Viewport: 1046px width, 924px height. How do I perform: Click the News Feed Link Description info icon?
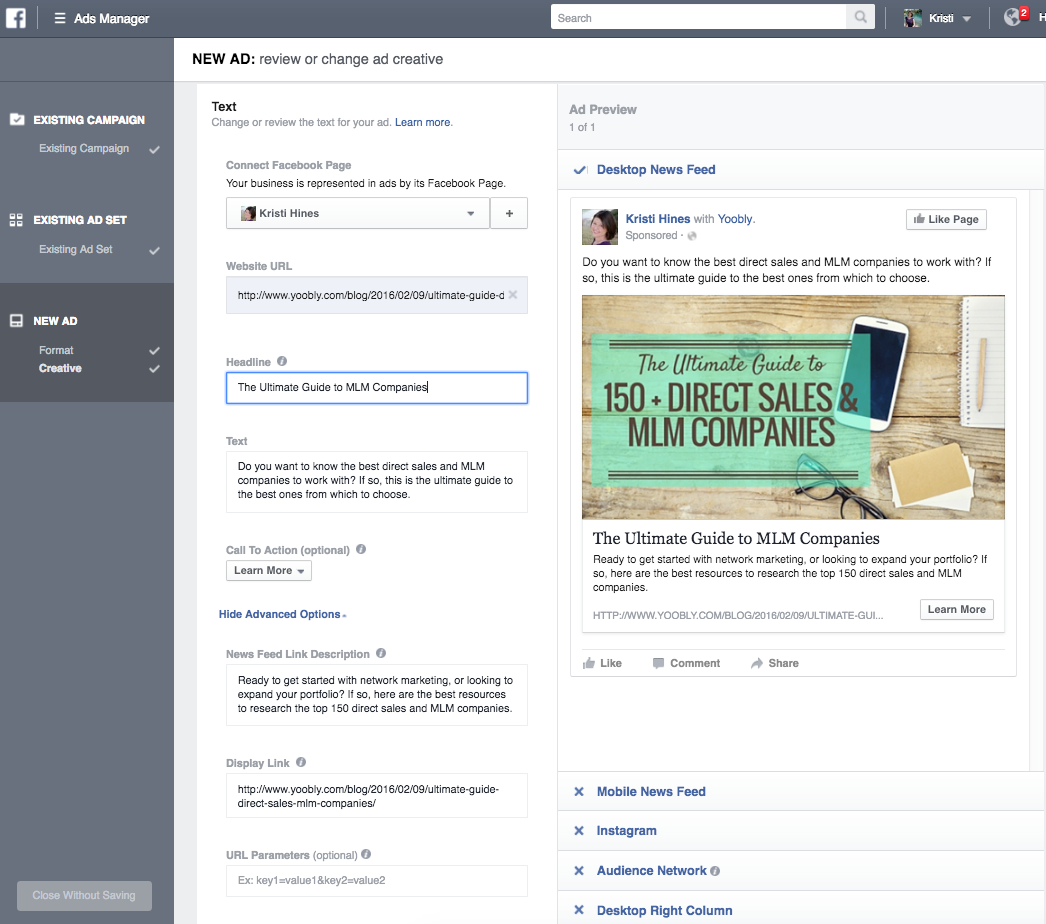[381, 653]
